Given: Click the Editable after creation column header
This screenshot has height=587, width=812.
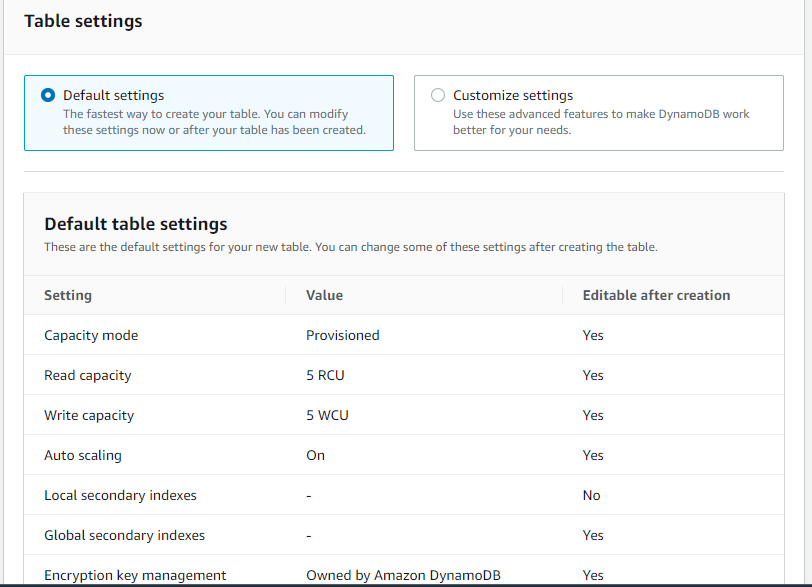Looking at the screenshot, I should 656,295.
